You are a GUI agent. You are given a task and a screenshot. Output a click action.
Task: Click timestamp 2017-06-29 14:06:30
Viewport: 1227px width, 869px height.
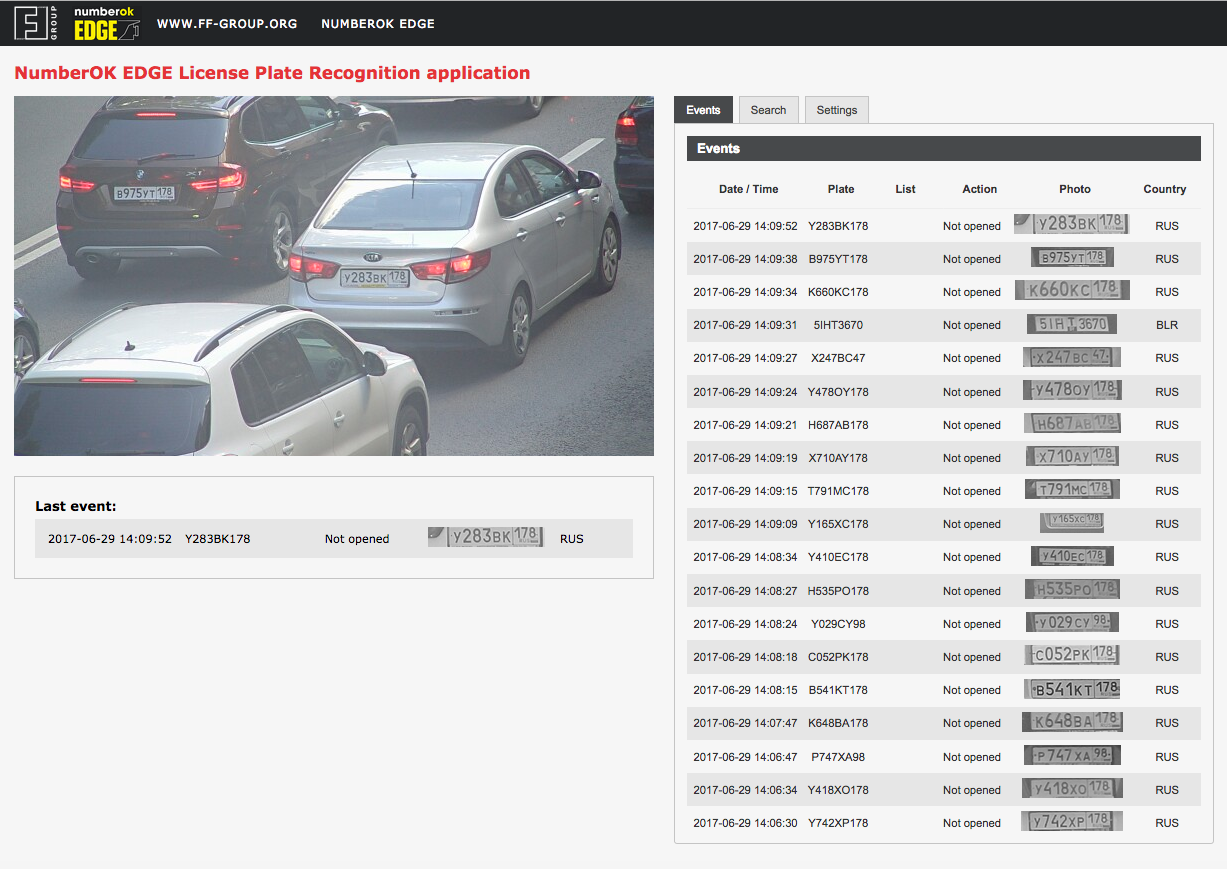[x=745, y=823]
